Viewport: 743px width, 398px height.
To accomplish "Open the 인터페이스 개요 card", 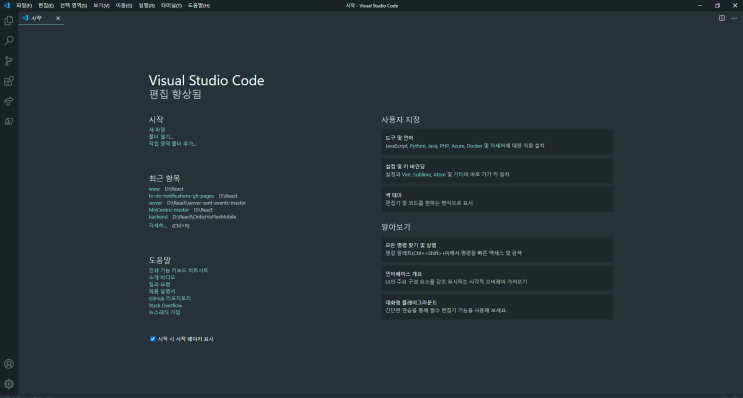I will click(497, 278).
